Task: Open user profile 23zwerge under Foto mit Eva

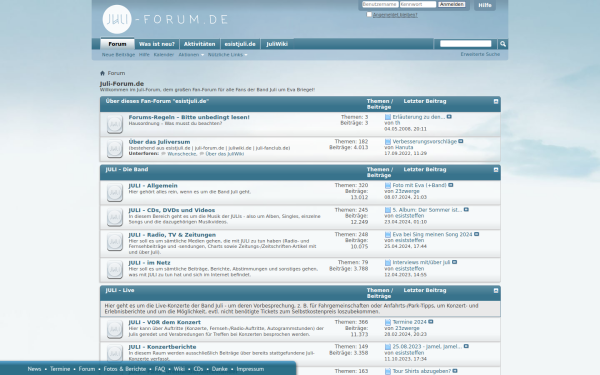Action: pyautogui.click(x=407, y=191)
